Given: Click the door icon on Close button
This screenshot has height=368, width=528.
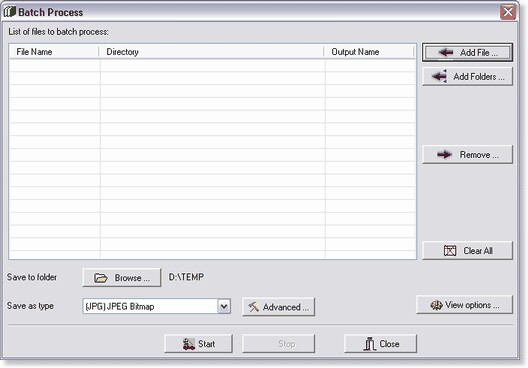Looking at the screenshot, I should pos(370,344).
